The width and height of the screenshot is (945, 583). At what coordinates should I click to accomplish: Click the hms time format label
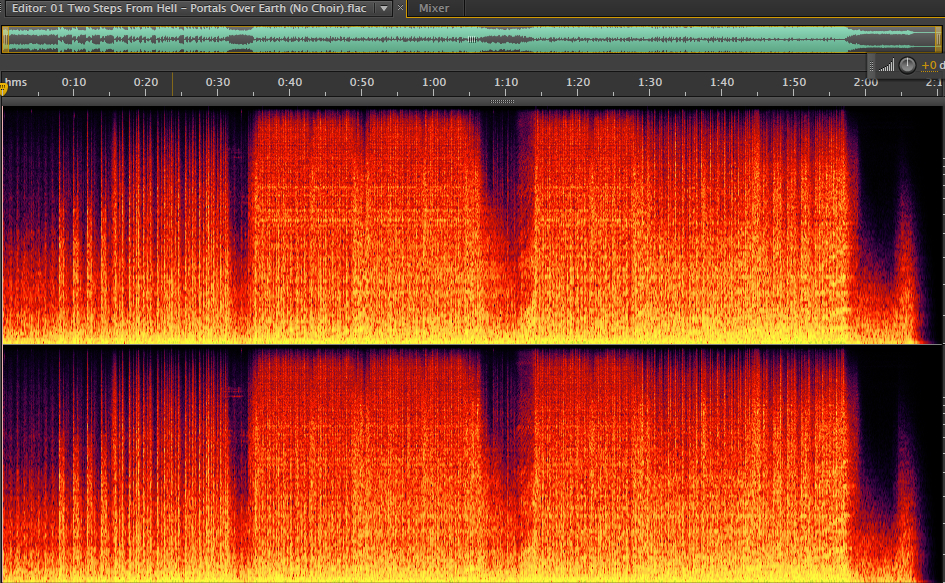tap(16, 82)
